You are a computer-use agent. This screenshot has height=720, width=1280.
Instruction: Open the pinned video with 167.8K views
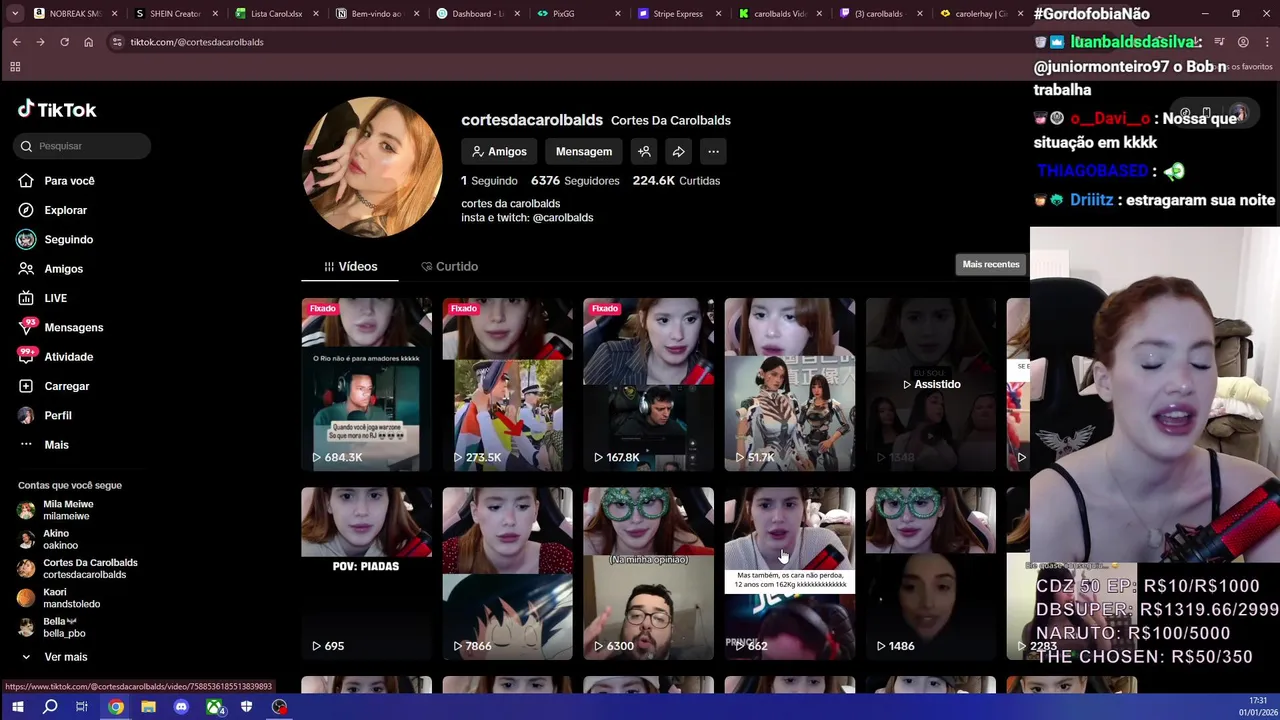649,384
